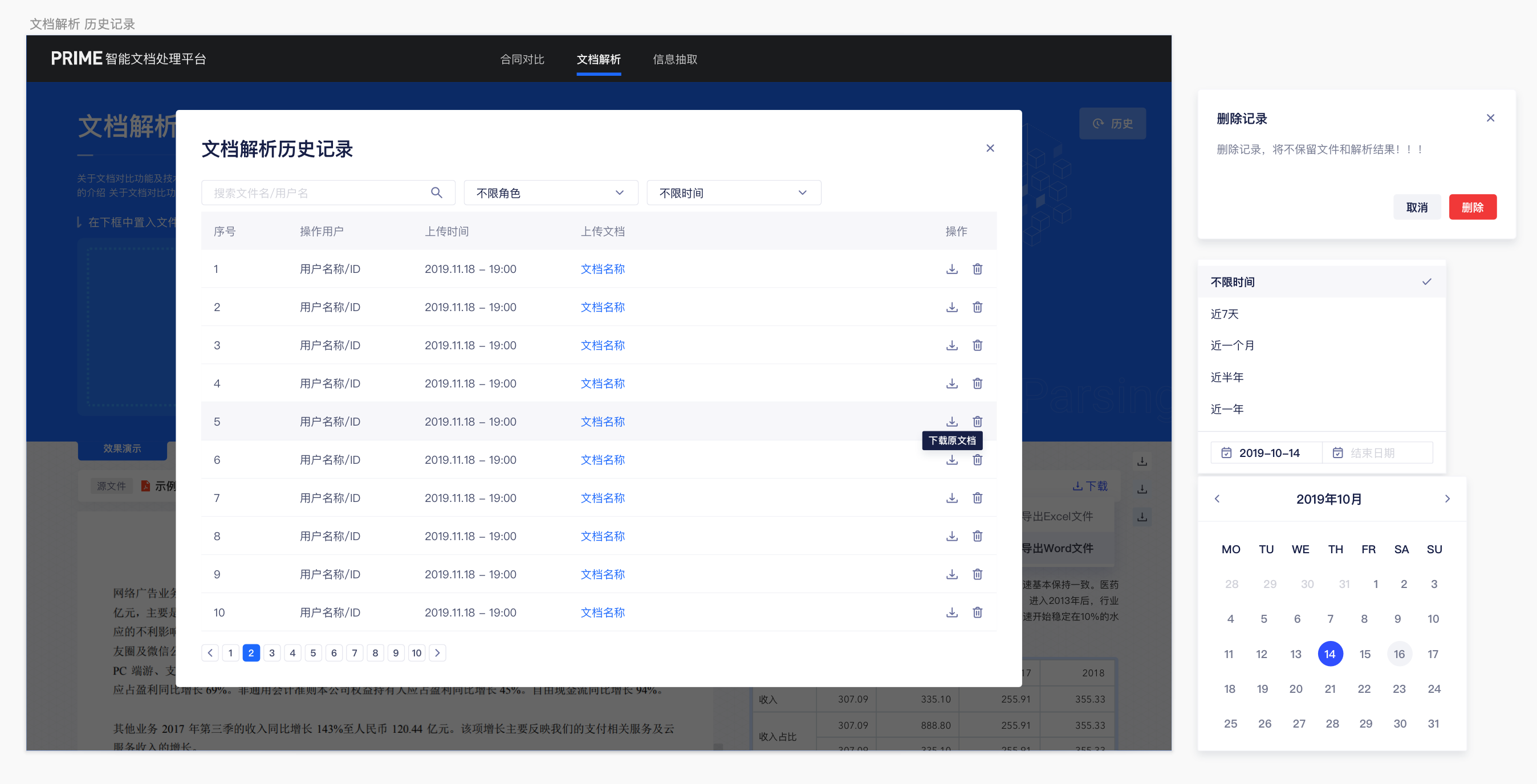The image size is (1537, 784).
Task: Delete record in row 1
Action: 977,269
